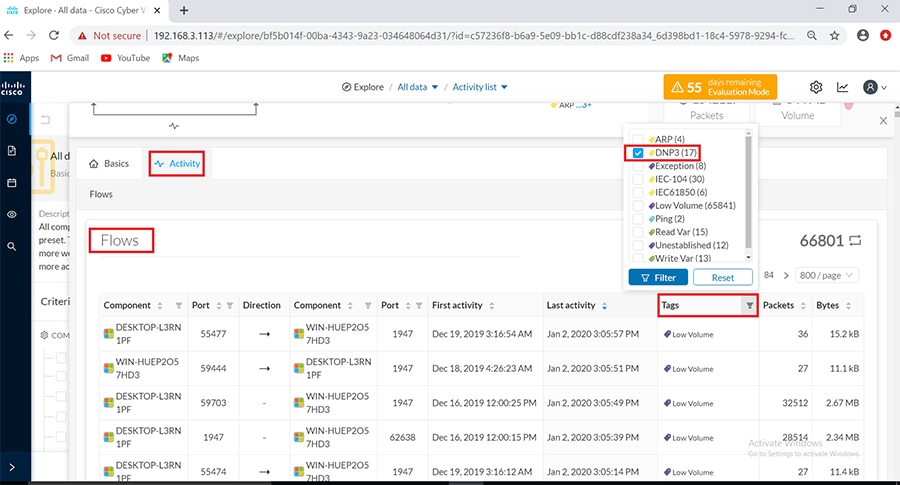
Task: Switch to the Basics tab
Action: coord(109,164)
